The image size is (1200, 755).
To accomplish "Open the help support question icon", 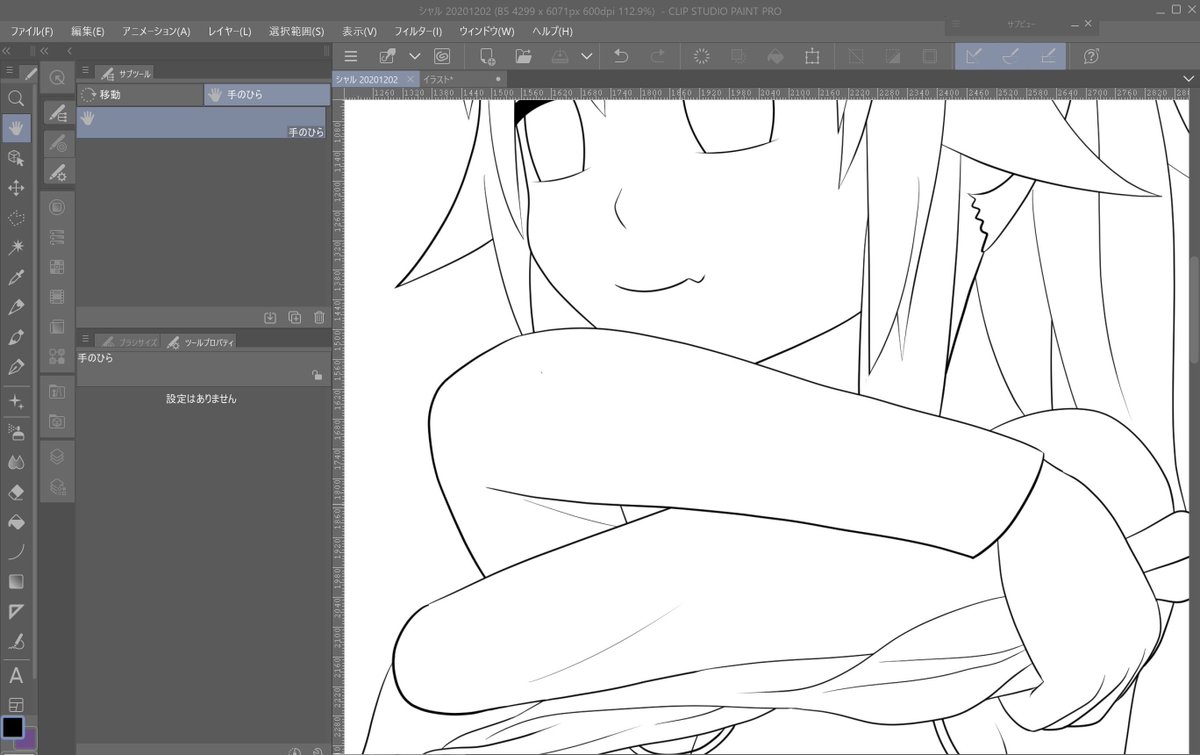I will pos(1091,56).
